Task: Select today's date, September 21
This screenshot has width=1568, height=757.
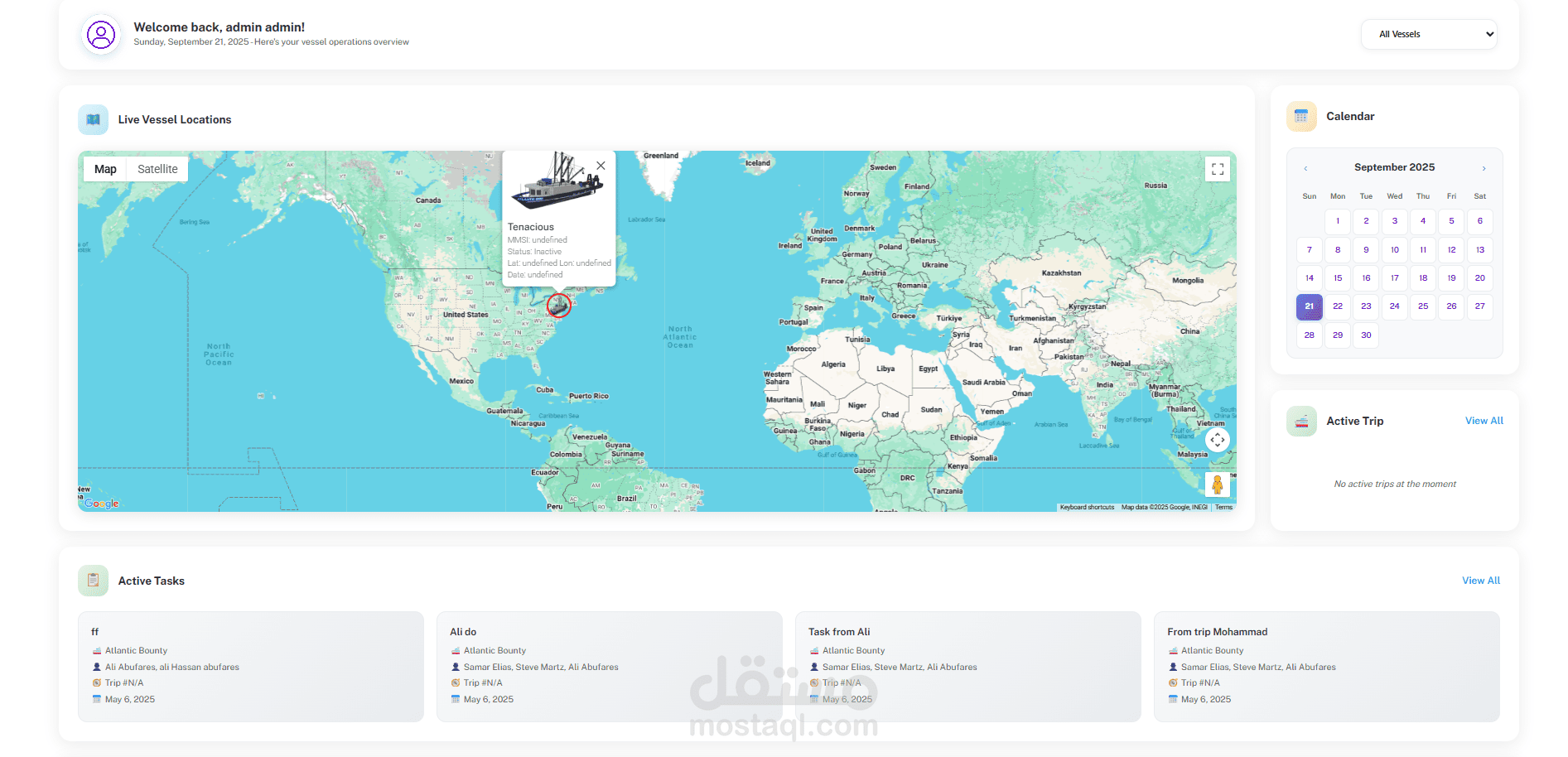Action: tap(1310, 306)
